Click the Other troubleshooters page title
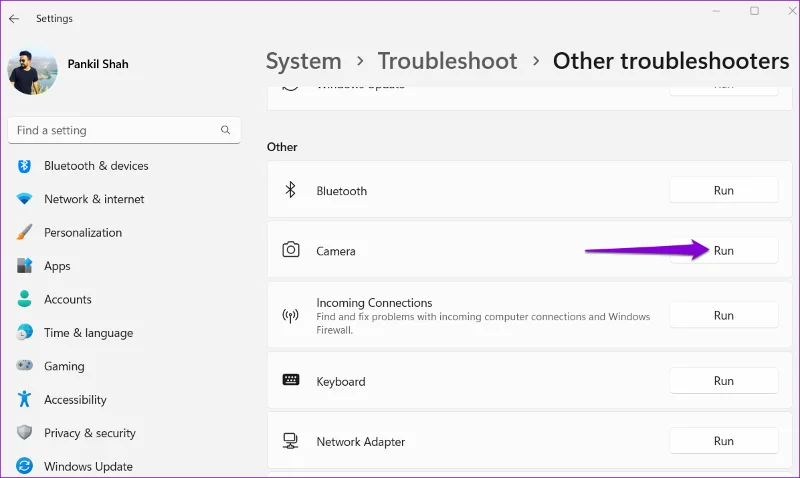800x478 pixels. [671, 61]
